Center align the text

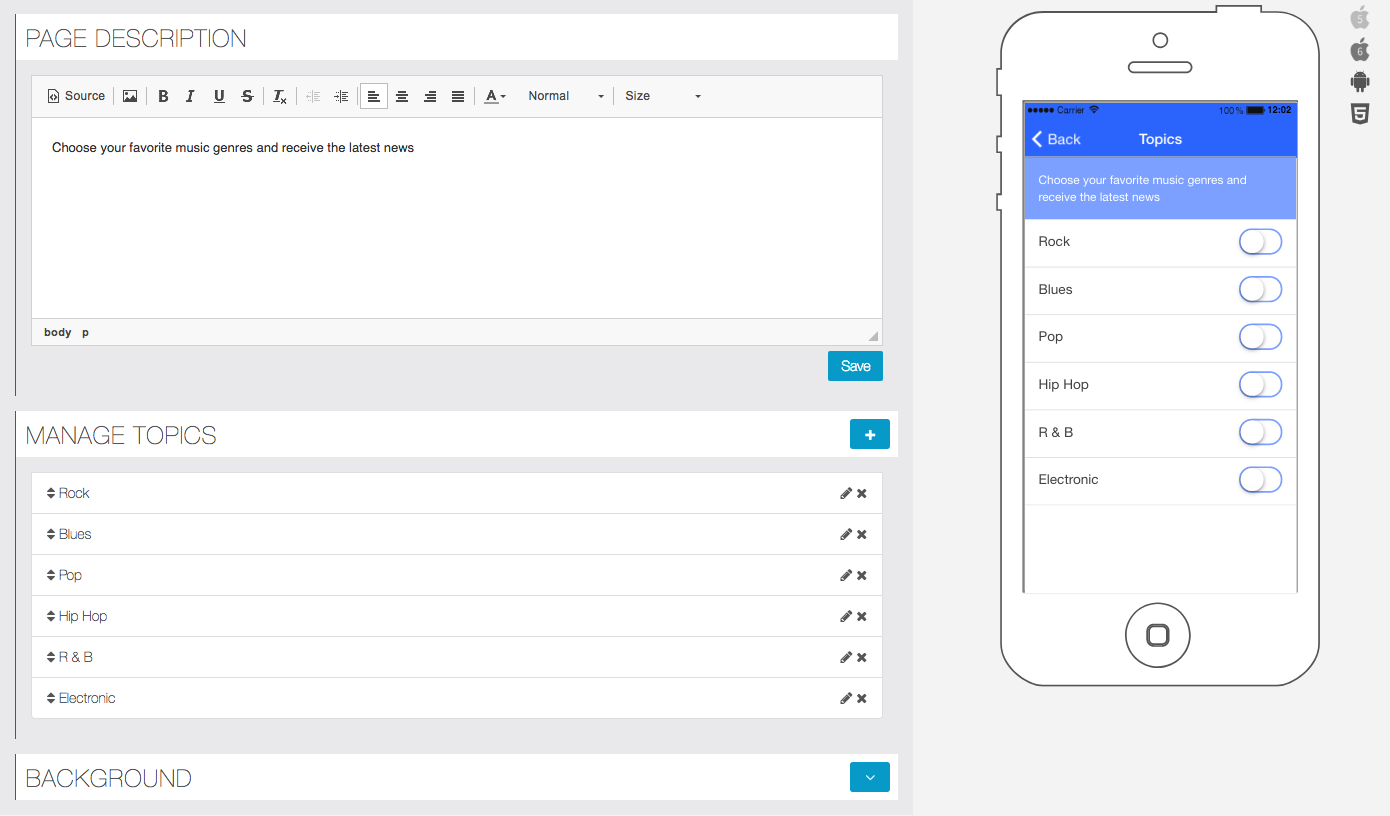[402, 96]
